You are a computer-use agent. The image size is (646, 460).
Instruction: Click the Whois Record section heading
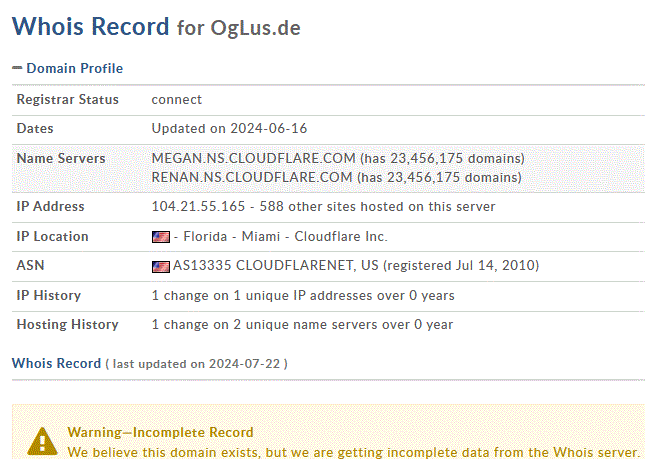[56, 363]
